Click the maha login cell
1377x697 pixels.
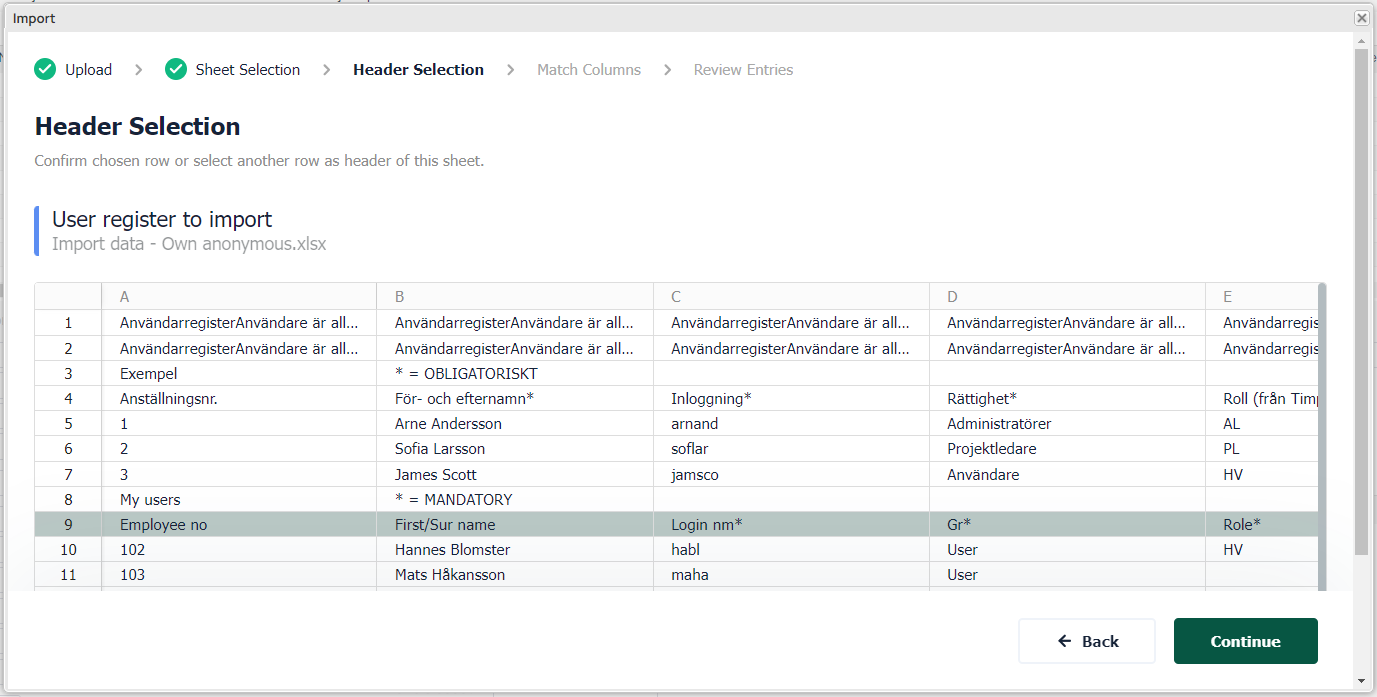pos(791,575)
